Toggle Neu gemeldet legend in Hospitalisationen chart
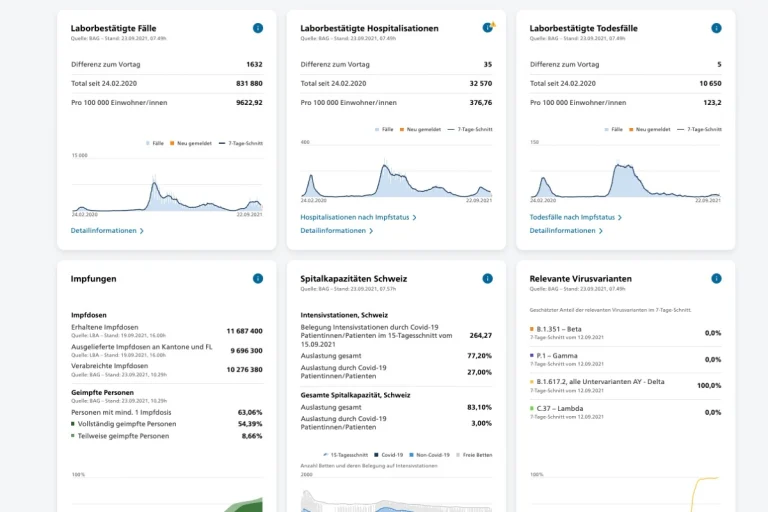The image size is (768, 512). pos(420,129)
